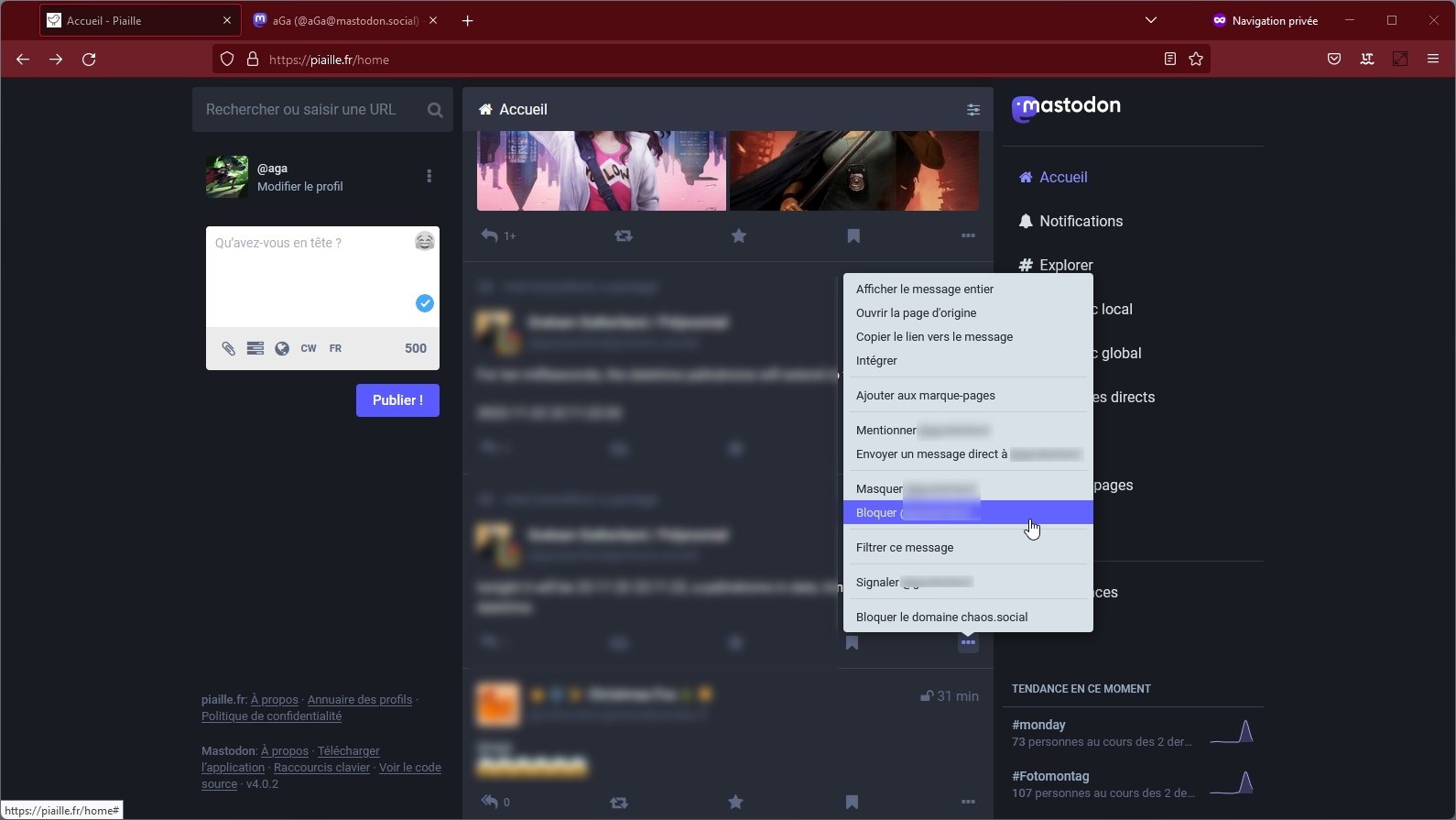Click the search magnifier icon

coord(435,110)
